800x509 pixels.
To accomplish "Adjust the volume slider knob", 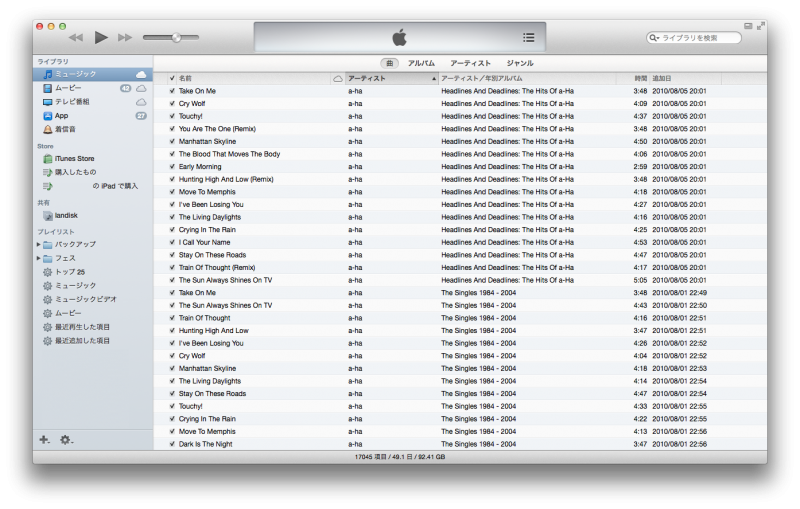I will [176, 37].
